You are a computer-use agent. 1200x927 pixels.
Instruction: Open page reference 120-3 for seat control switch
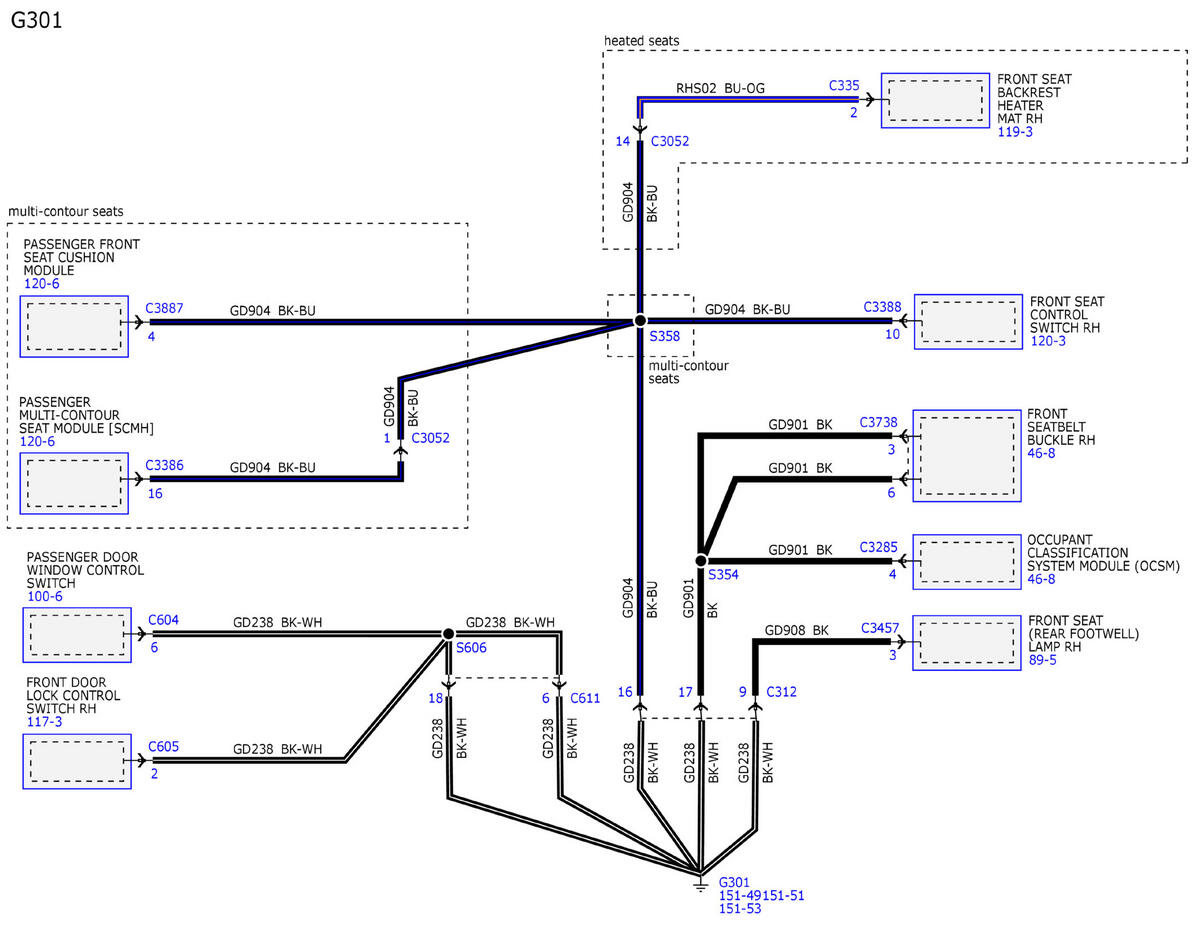[1050, 341]
